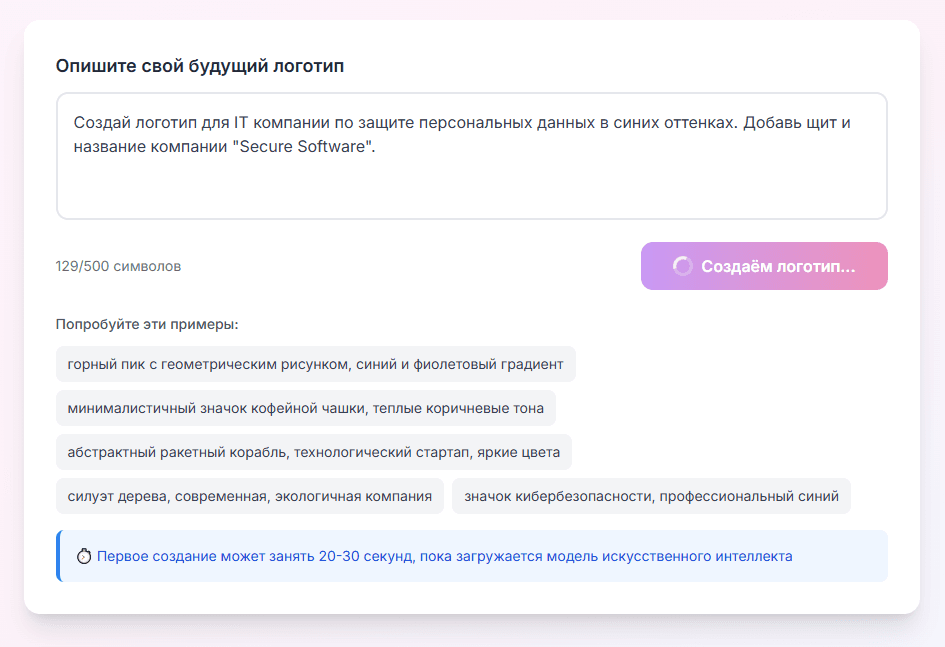Click the bottom border of the description text box
Screen dimensions: 945x647
click(x=470, y=217)
